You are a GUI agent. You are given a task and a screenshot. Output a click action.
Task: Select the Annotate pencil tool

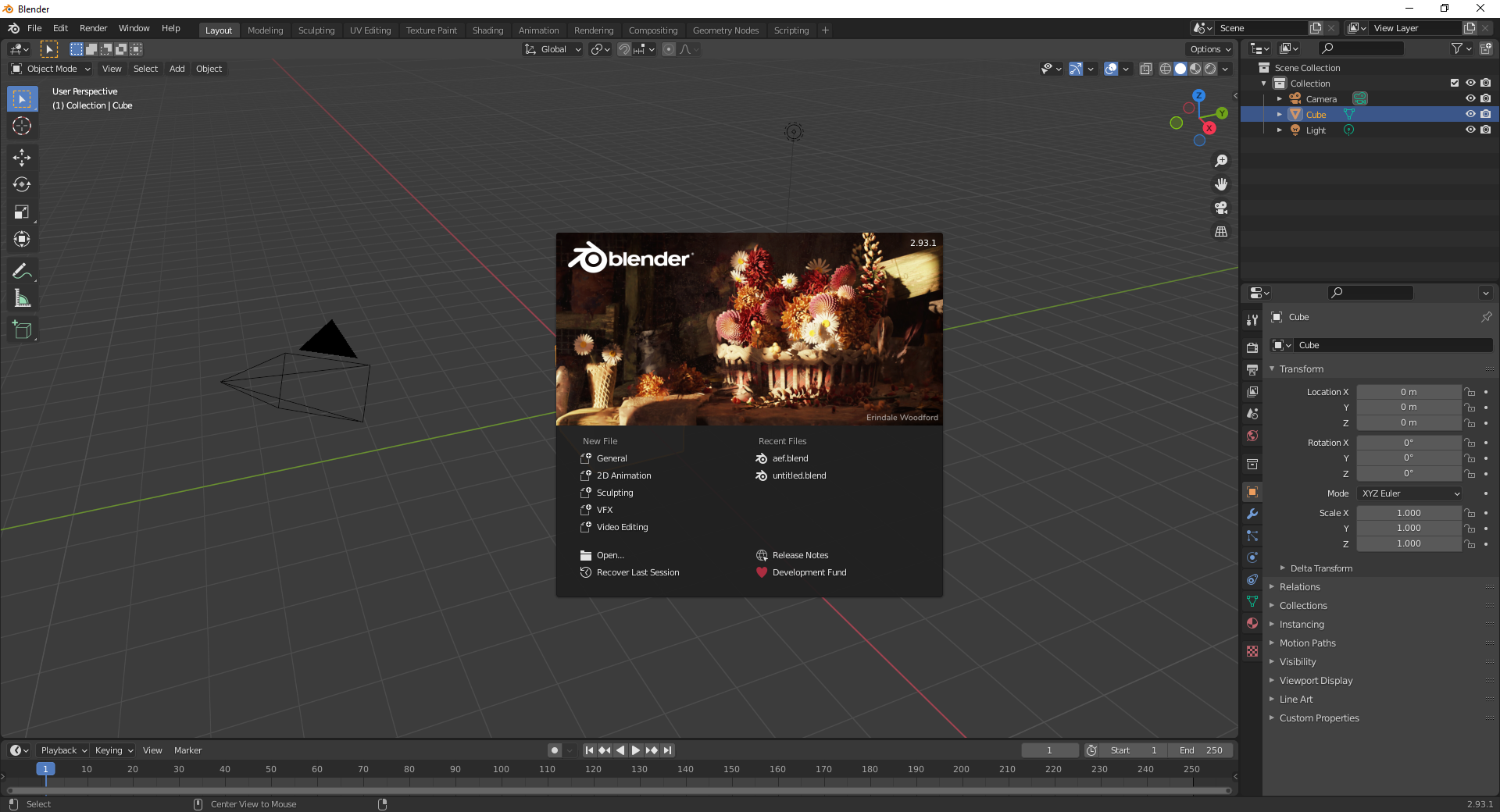[22, 271]
